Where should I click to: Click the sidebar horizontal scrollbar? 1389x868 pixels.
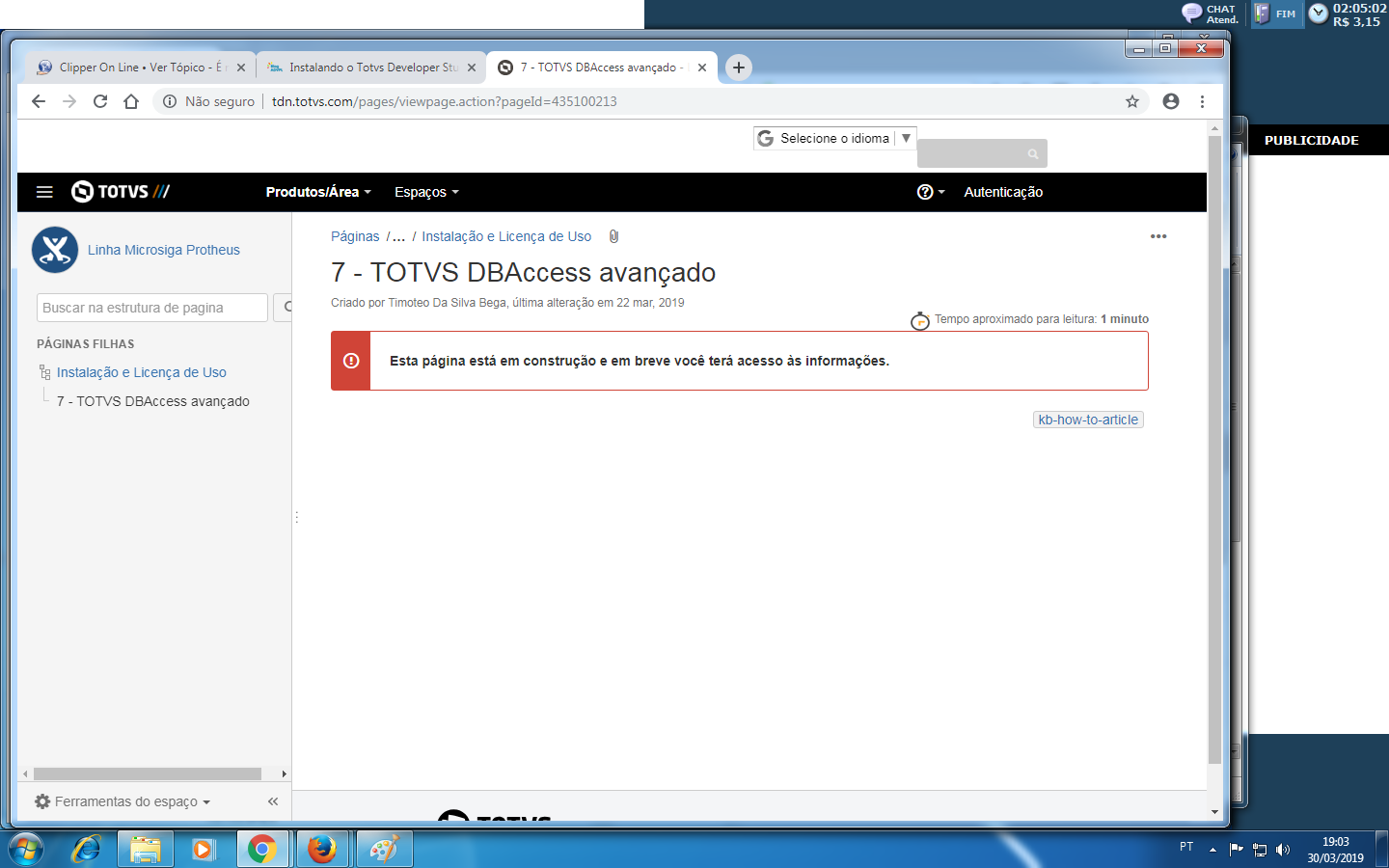[148, 773]
